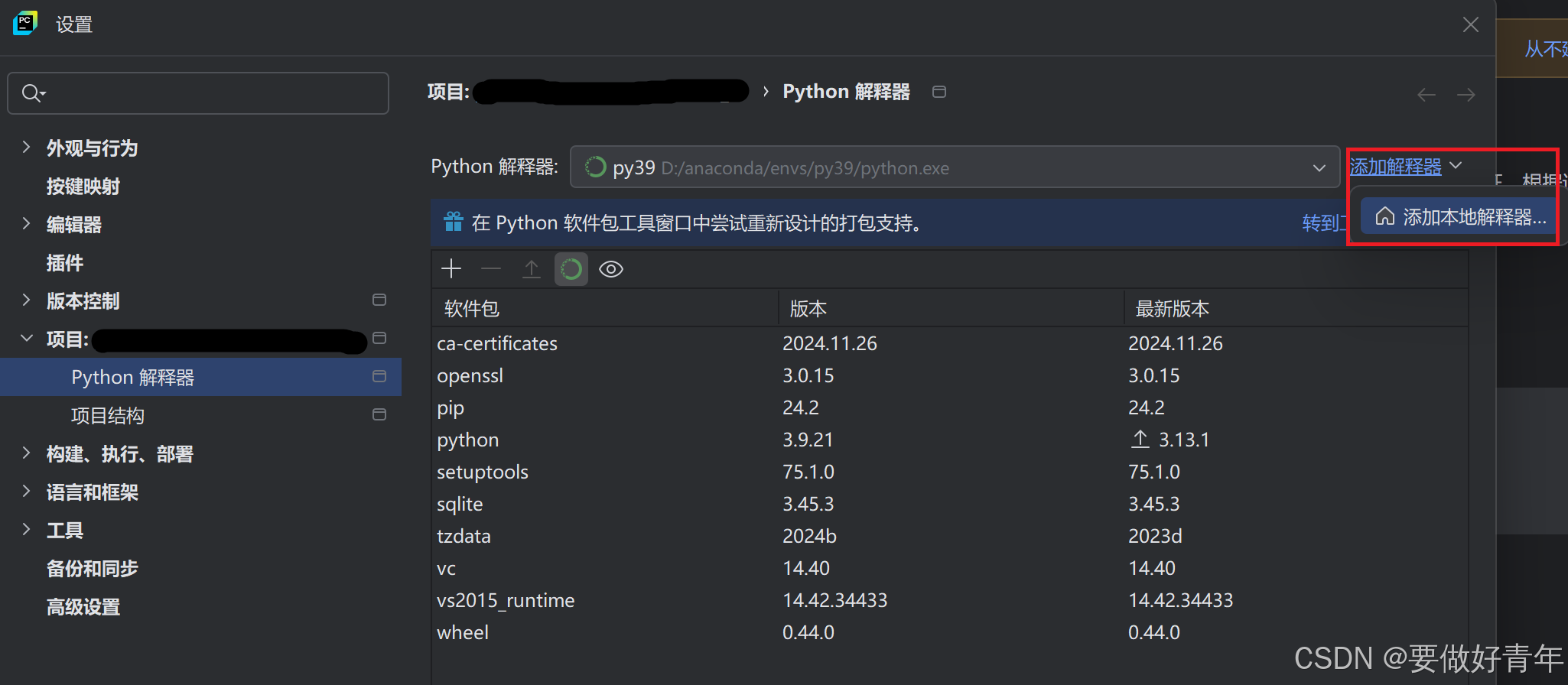Expand 语言和框架 section

pos(27,491)
